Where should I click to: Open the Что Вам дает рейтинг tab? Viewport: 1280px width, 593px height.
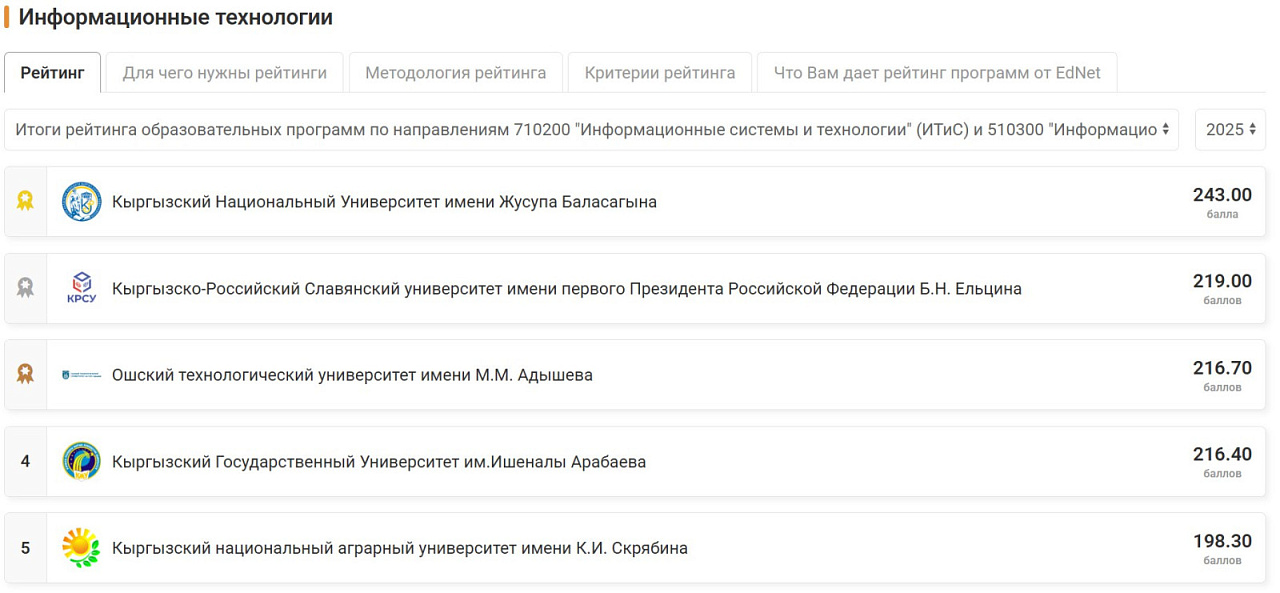937,73
